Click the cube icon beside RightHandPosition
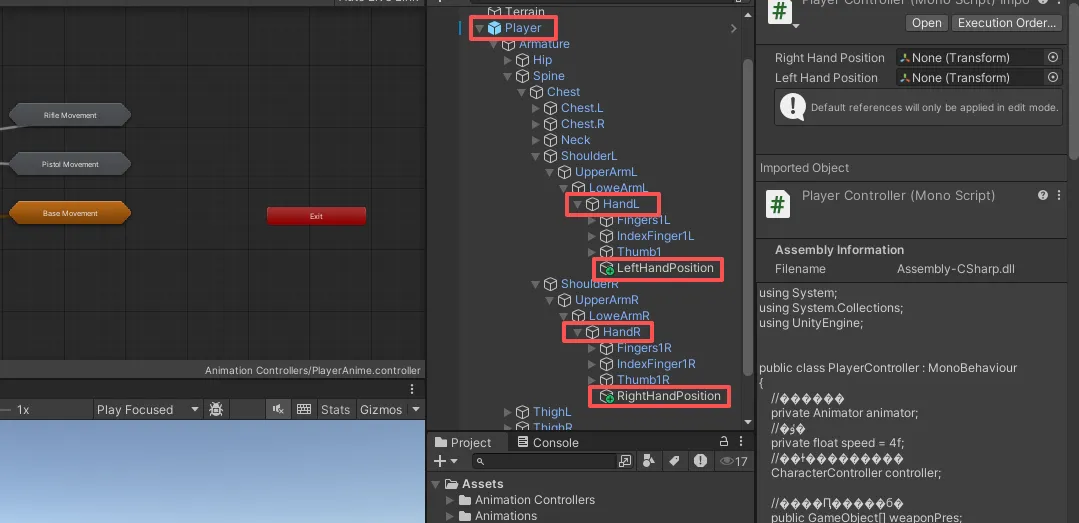Viewport: 1079px width, 523px height. pos(606,396)
